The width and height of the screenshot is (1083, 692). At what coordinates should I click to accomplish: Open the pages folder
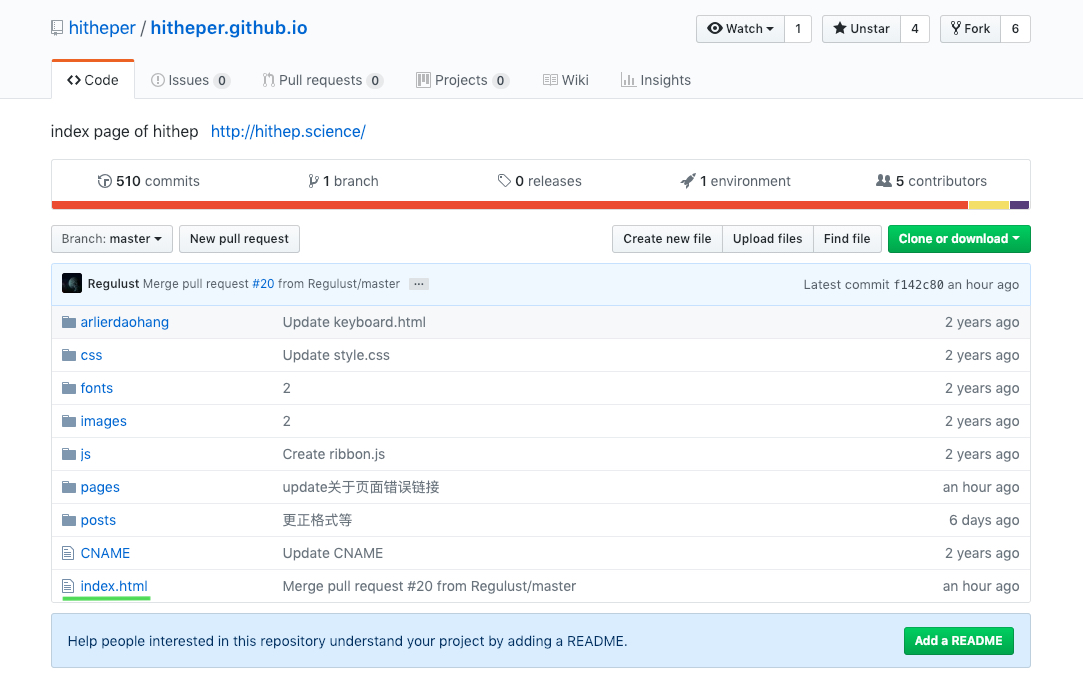pos(100,488)
